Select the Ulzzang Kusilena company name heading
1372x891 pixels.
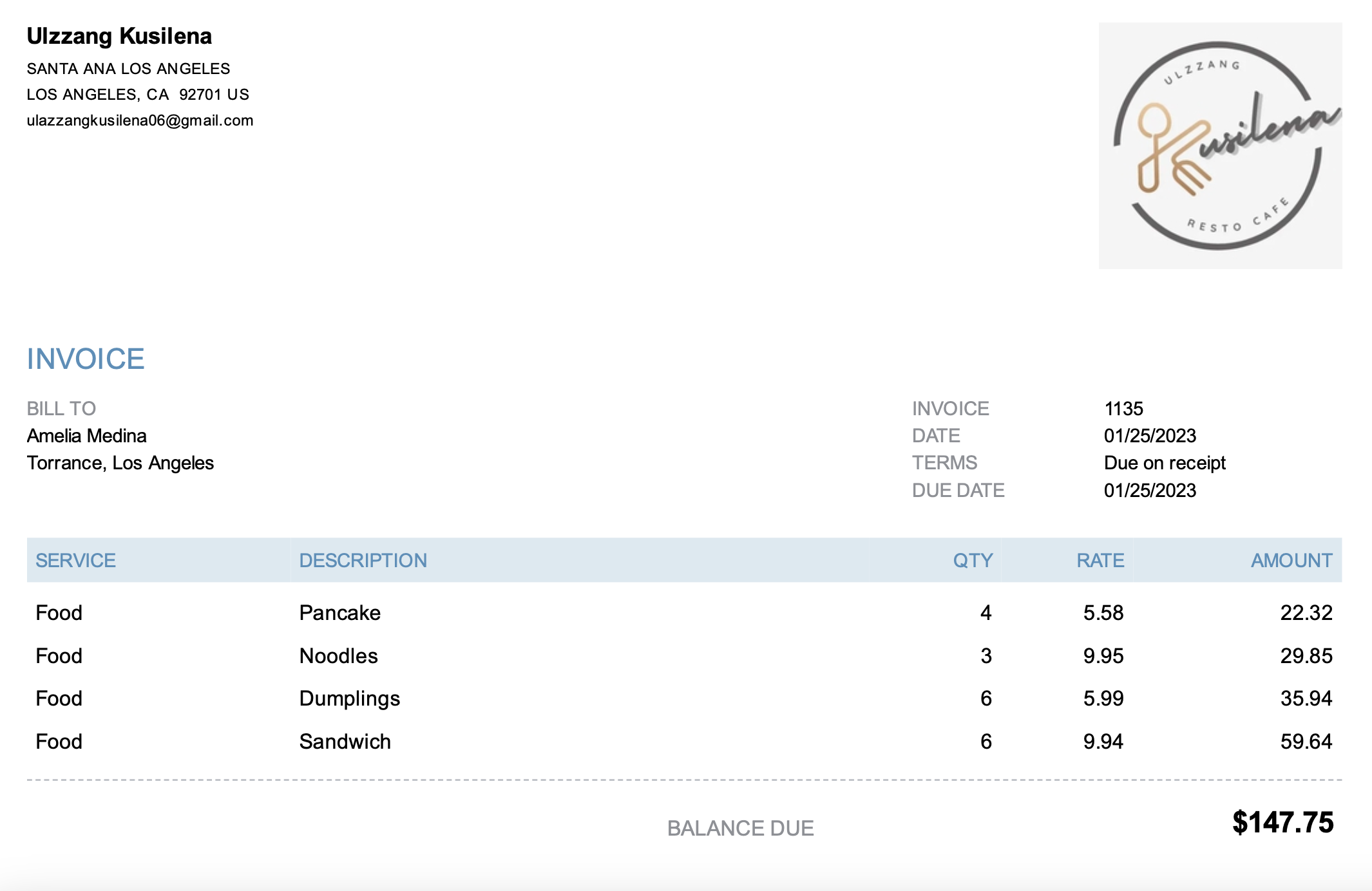coord(119,36)
